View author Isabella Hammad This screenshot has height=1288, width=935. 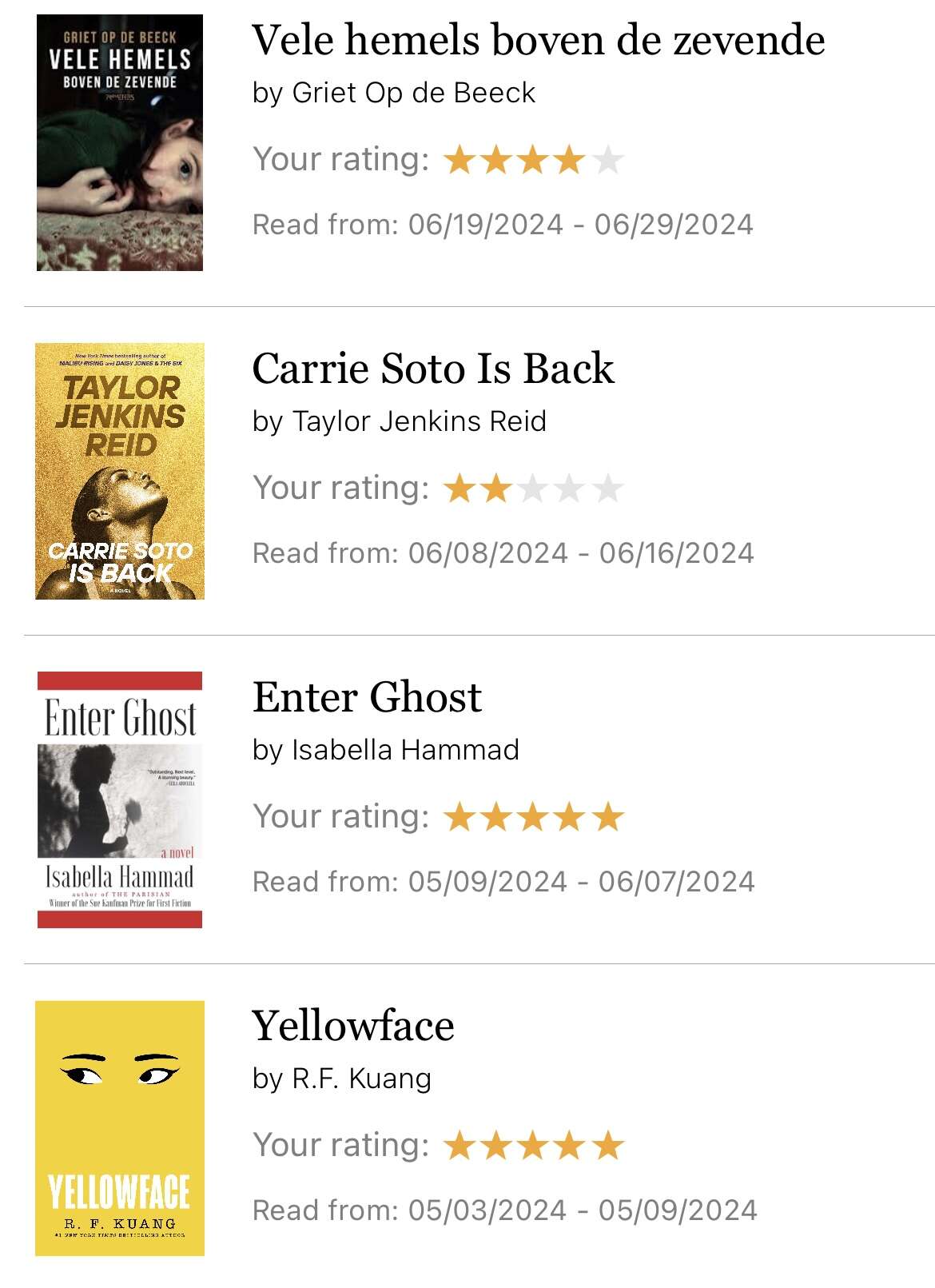[x=406, y=750]
